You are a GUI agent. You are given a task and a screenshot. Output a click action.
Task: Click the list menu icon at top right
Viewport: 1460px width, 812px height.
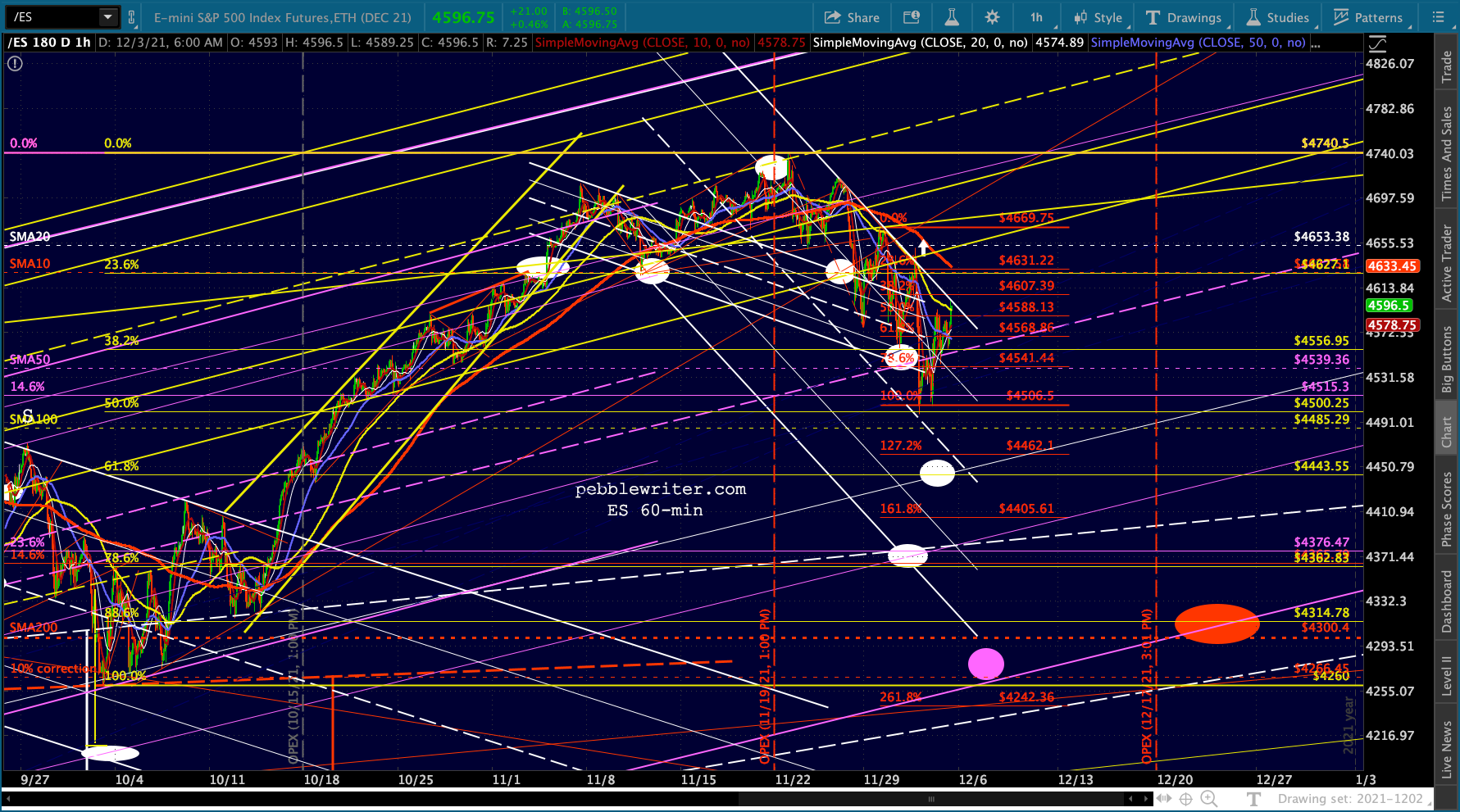tap(1438, 17)
